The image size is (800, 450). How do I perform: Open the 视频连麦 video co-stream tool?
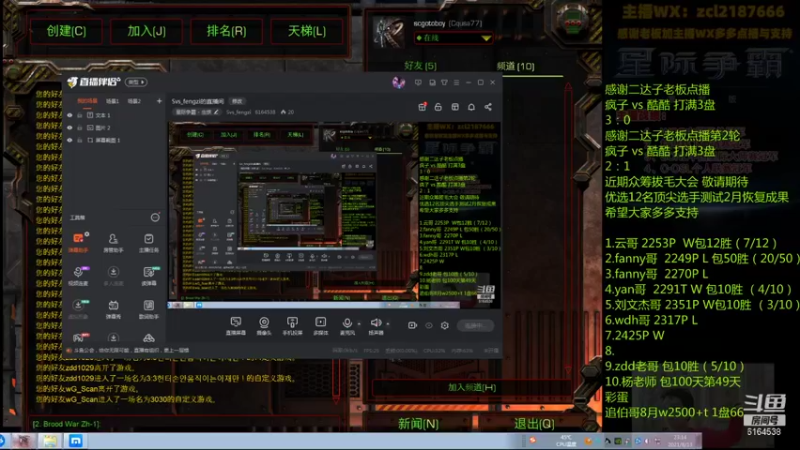pos(78,276)
